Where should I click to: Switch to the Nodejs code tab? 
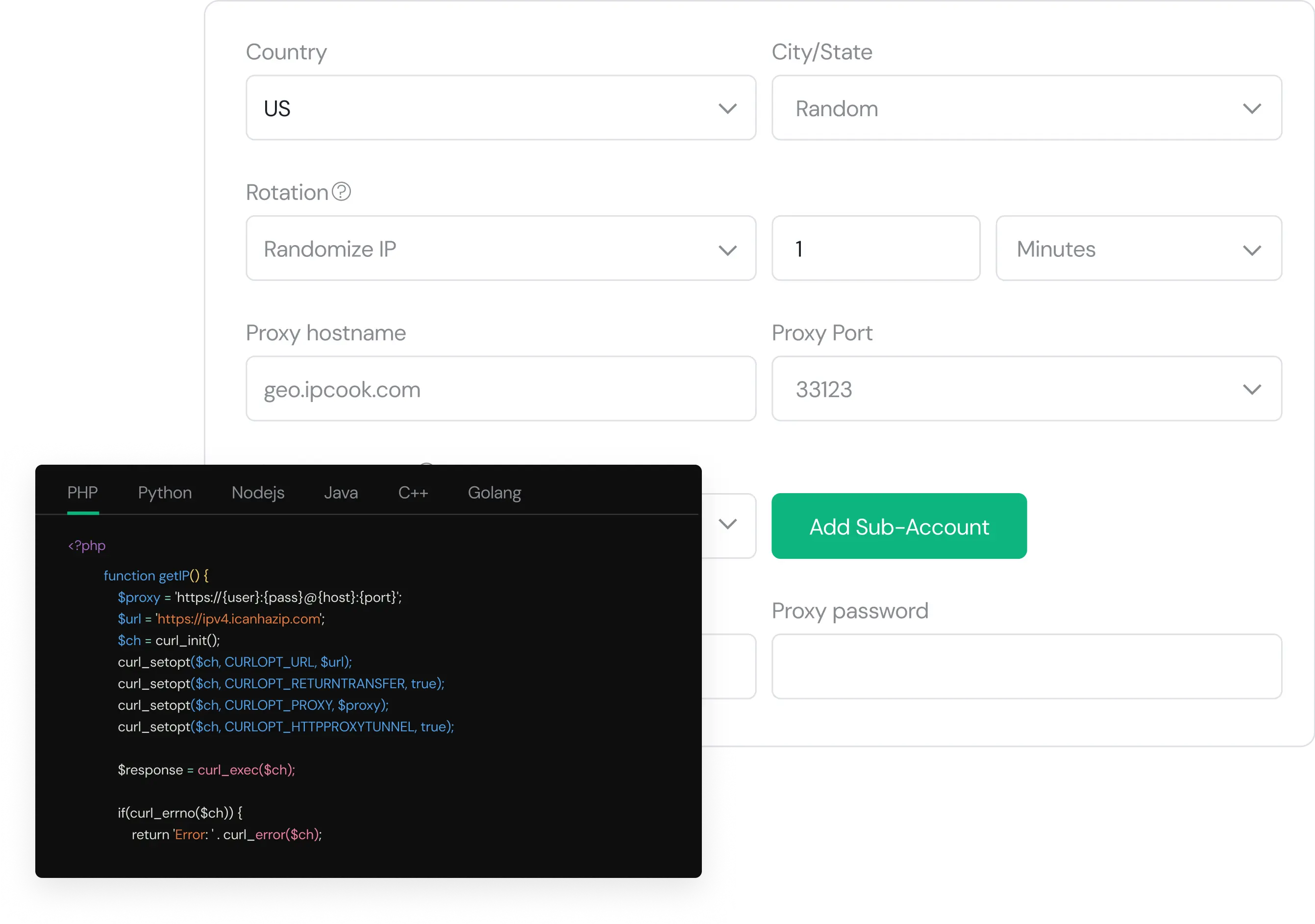click(x=258, y=493)
